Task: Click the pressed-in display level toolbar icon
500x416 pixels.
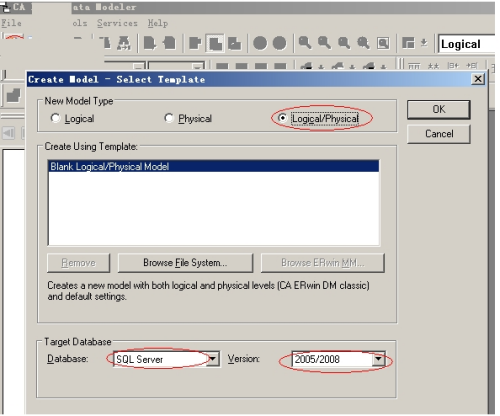Action: point(215,43)
